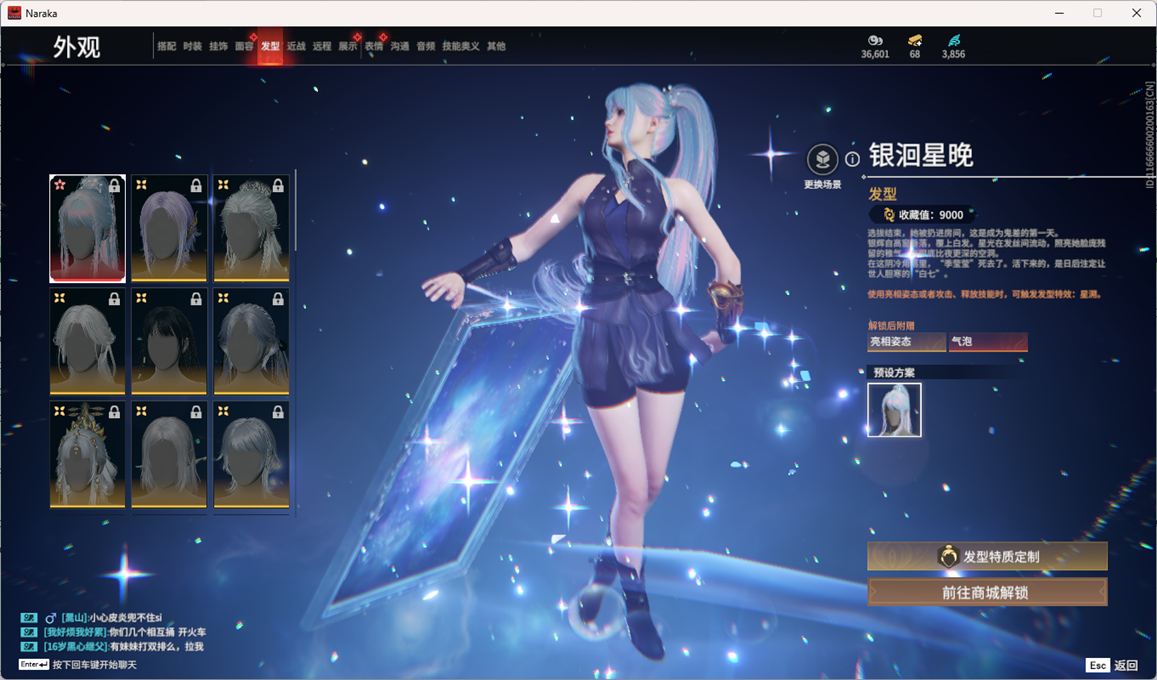Click the orange 发型 category label

[883, 194]
